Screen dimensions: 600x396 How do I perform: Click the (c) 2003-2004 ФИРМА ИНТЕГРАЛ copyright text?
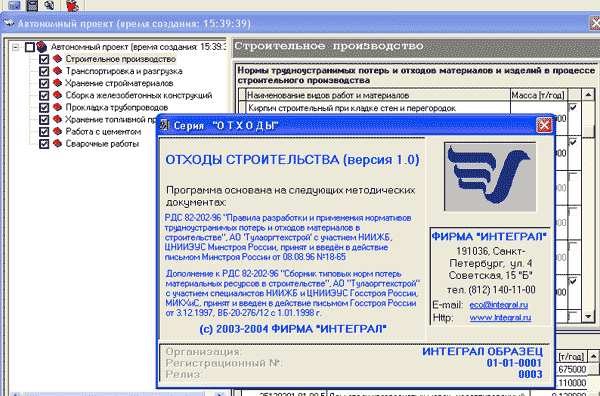(x=293, y=329)
